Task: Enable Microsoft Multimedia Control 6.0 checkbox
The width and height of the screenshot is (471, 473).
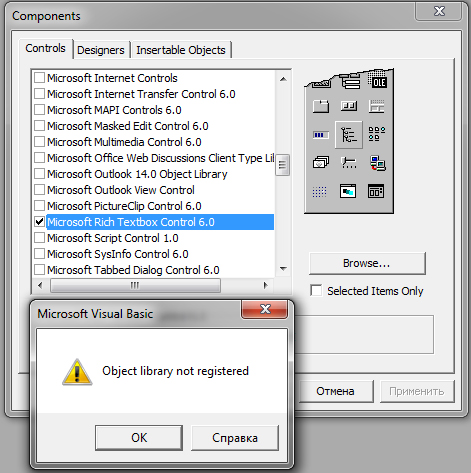Action: click(x=40, y=142)
